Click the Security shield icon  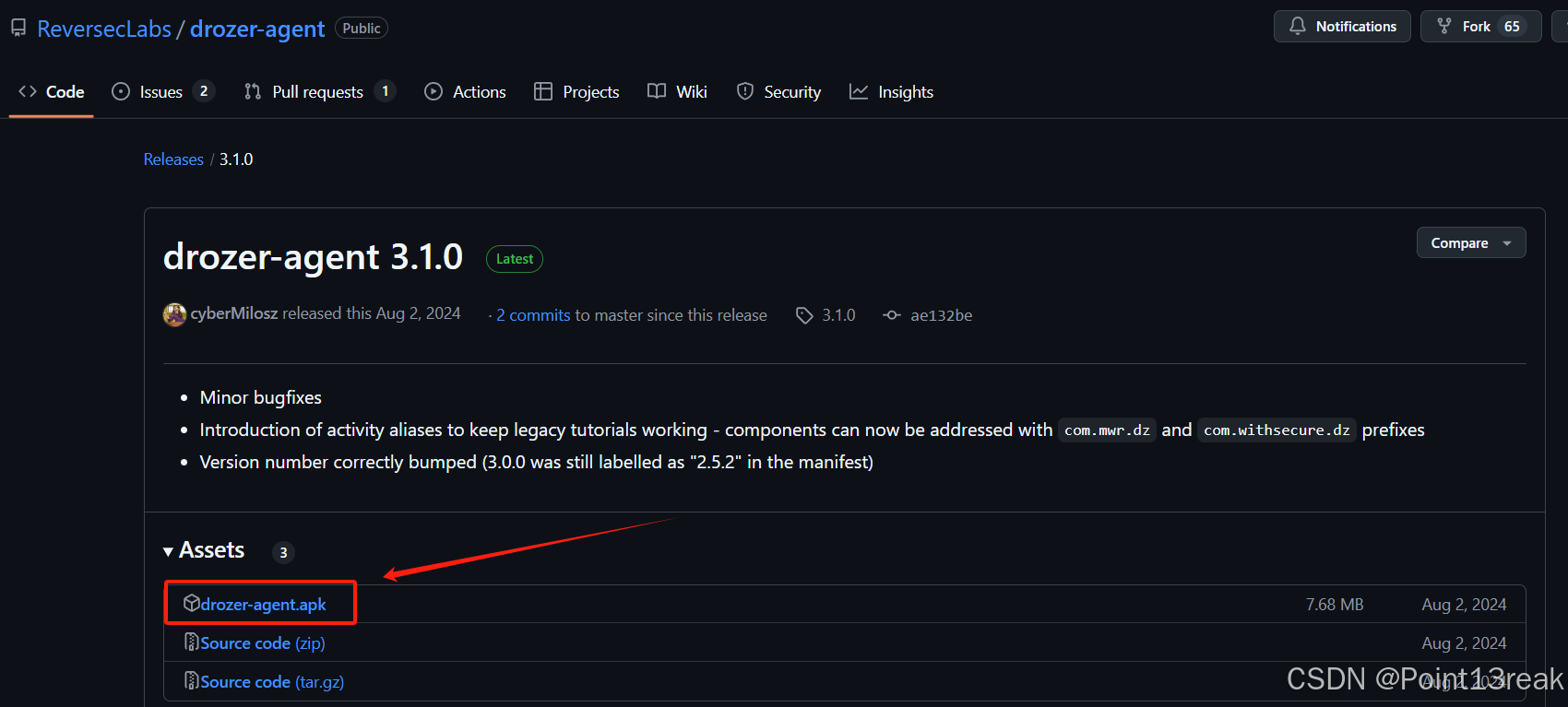coord(745,91)
